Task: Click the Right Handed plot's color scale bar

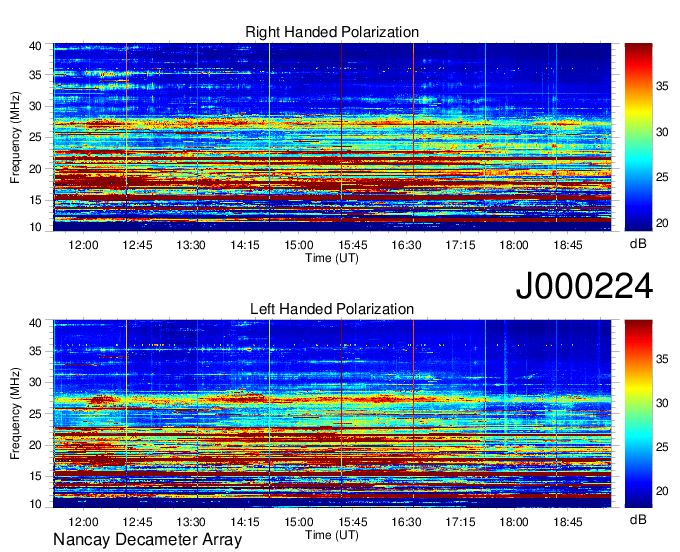Action: point(638,137)
